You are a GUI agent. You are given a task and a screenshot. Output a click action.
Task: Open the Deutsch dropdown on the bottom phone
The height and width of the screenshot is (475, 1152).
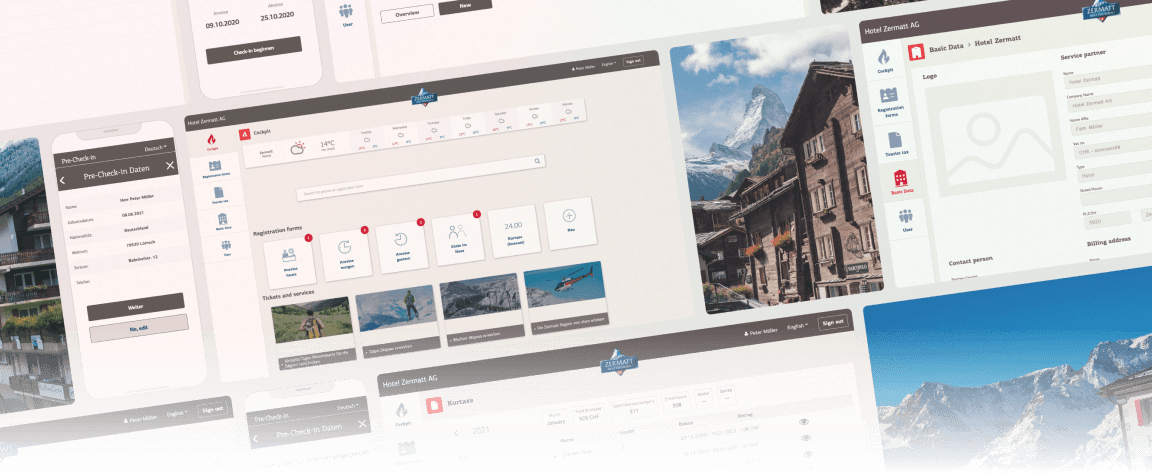pyautogui.click(x=348, y=407)
